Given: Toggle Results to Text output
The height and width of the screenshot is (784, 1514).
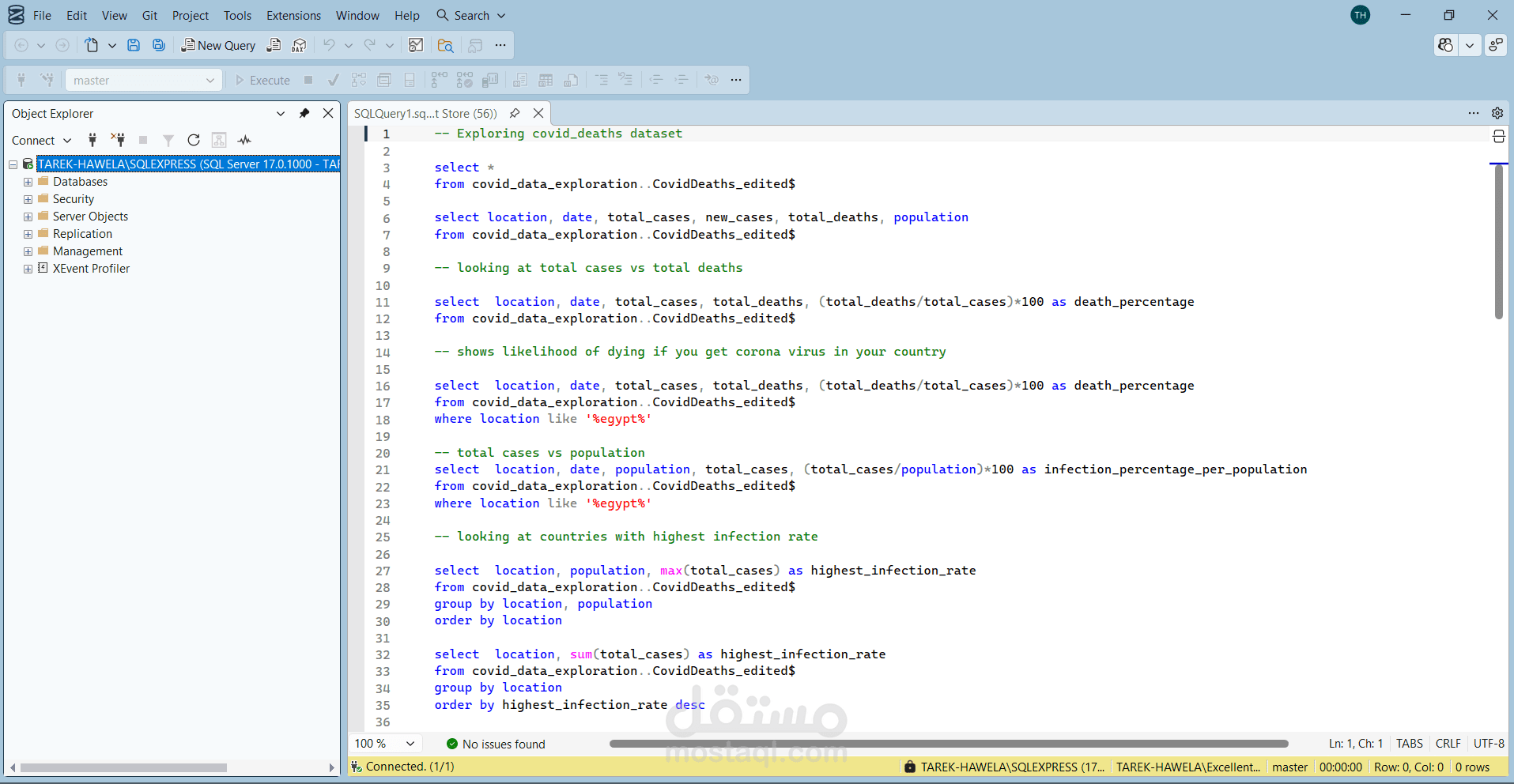Looking at the screenshot, I should 520,80.
